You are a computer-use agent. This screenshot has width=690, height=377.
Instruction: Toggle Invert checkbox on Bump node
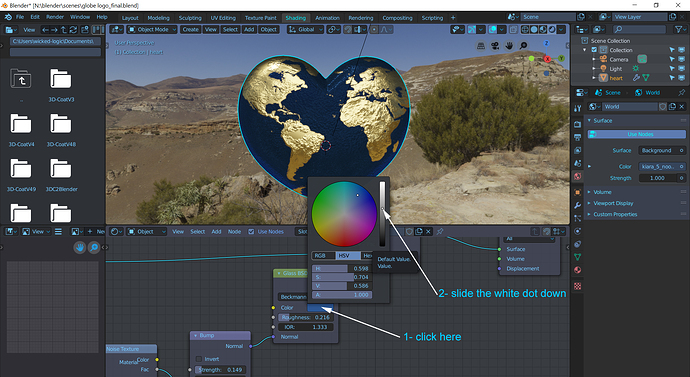coord(199,359)
